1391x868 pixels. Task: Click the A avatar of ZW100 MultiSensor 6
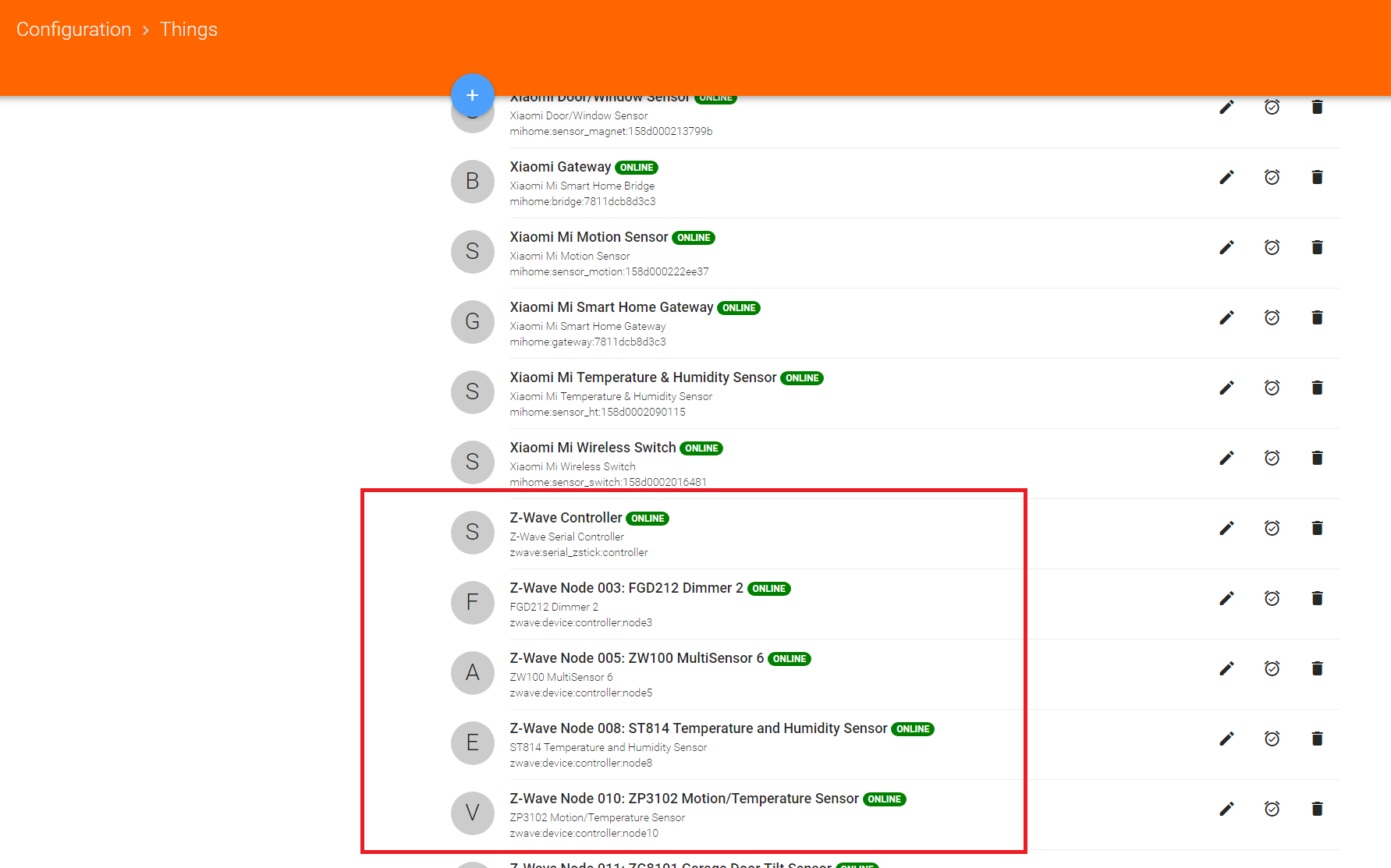(x=472, y=672)
